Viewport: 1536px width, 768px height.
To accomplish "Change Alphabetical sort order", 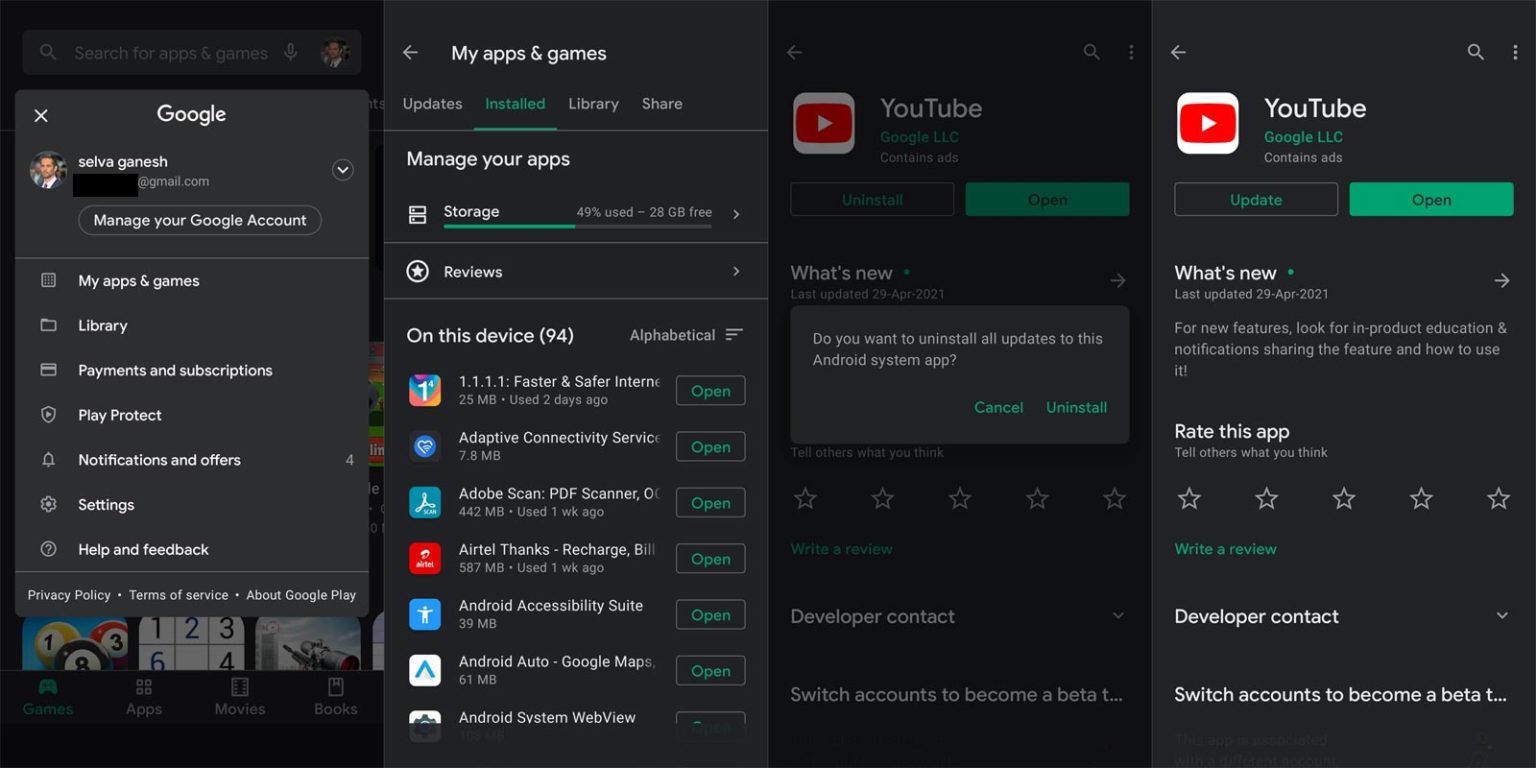I will coord(686,335).
